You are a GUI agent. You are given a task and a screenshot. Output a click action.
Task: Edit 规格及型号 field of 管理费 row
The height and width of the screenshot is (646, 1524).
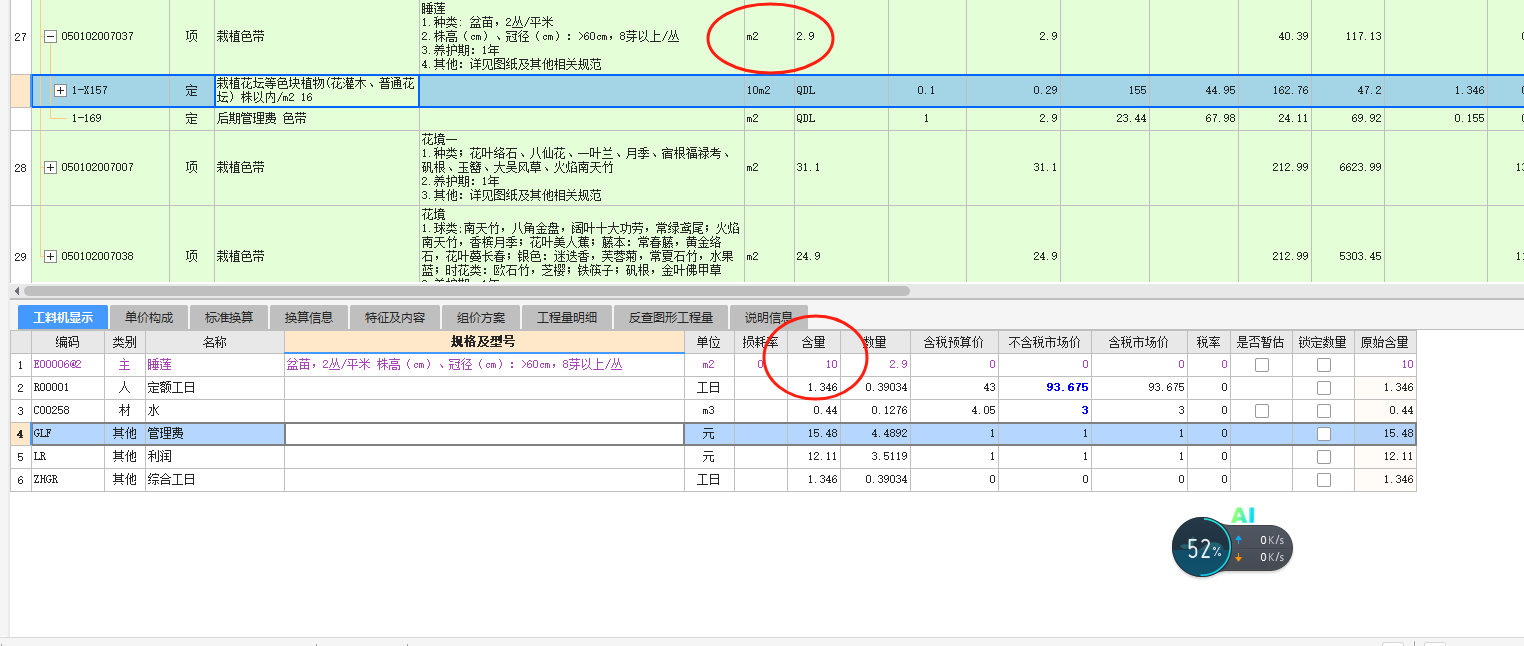pos(485,434)
